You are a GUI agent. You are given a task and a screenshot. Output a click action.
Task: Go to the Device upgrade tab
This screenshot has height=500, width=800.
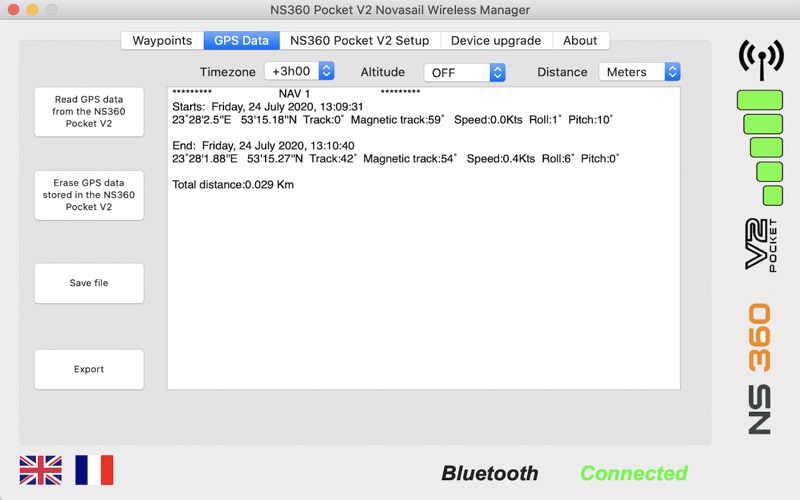point(496,41)
